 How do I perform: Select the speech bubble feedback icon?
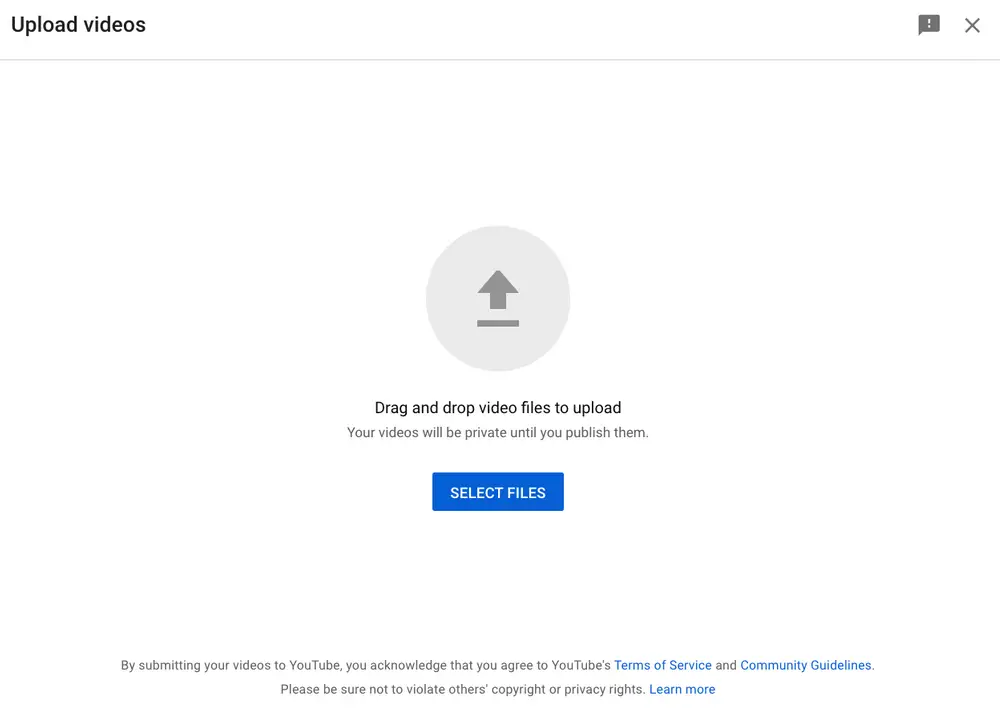pos(928,25)
